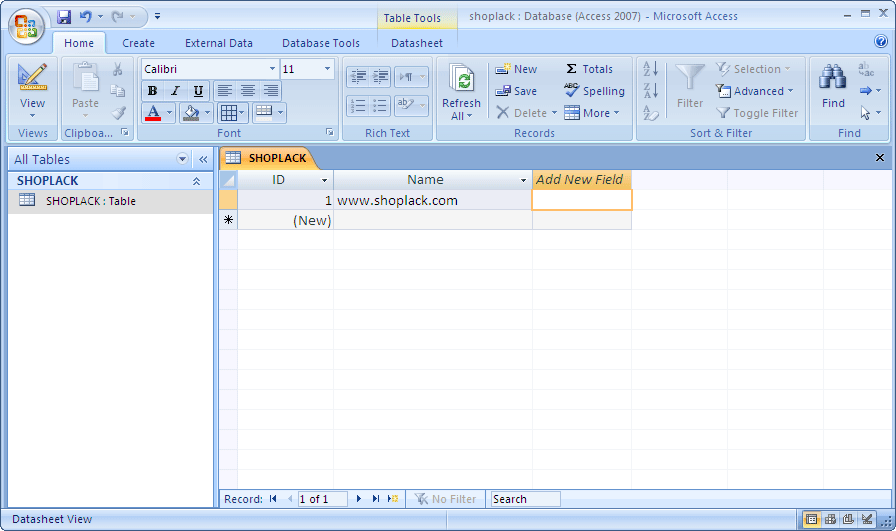Collapse the SHOPLACK group
The image size is (896, 531).
pos(196,181)
